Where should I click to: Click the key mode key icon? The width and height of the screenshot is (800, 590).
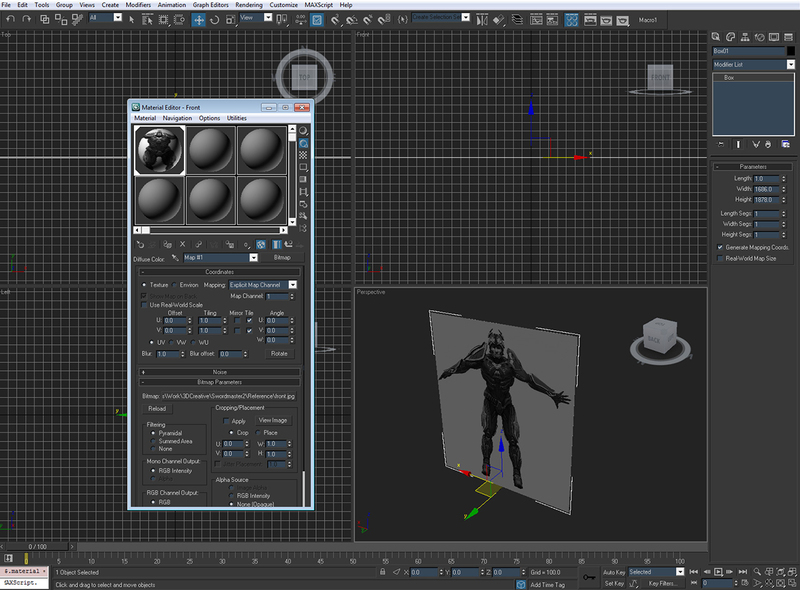coord(589,577)
